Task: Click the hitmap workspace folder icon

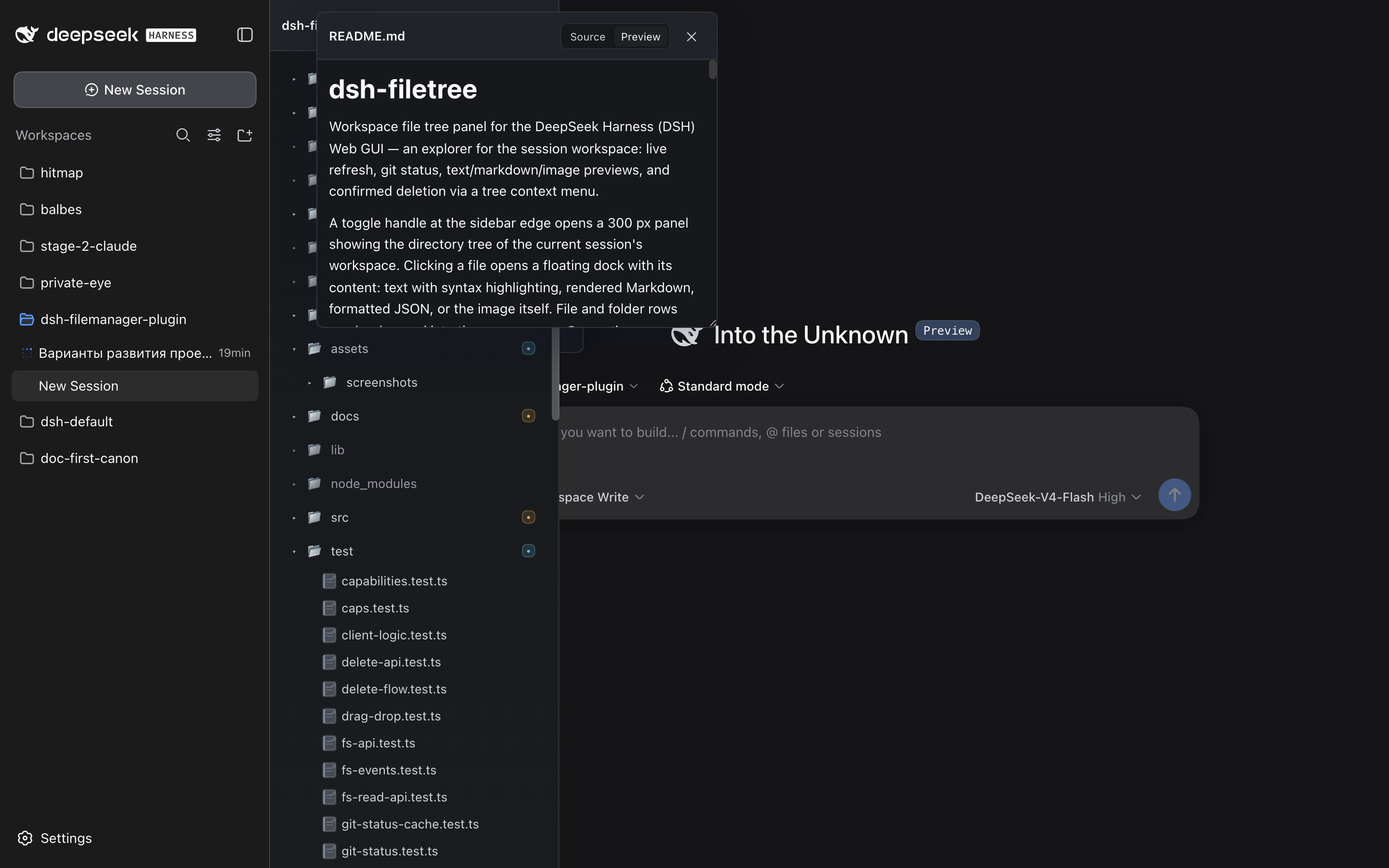Action: click(27, 173)
